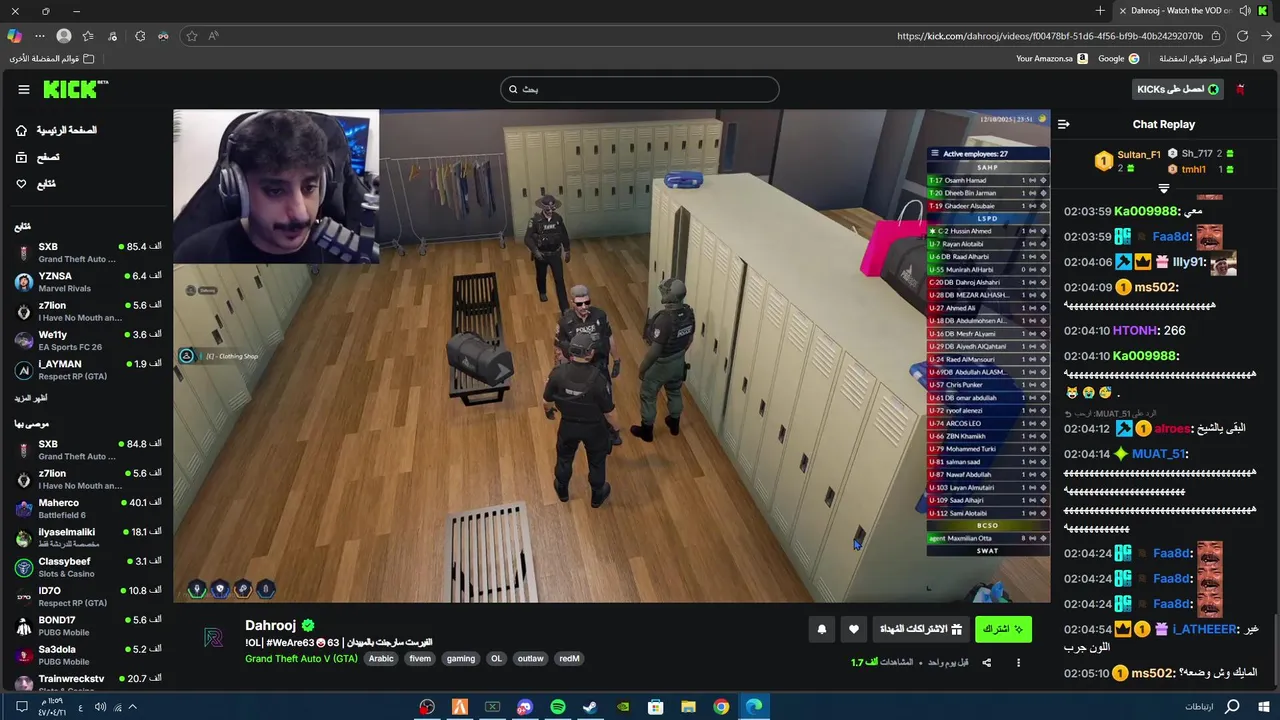Open Google Chrome from the taskbar
The image size is (1280, 720).
(721, 707)
